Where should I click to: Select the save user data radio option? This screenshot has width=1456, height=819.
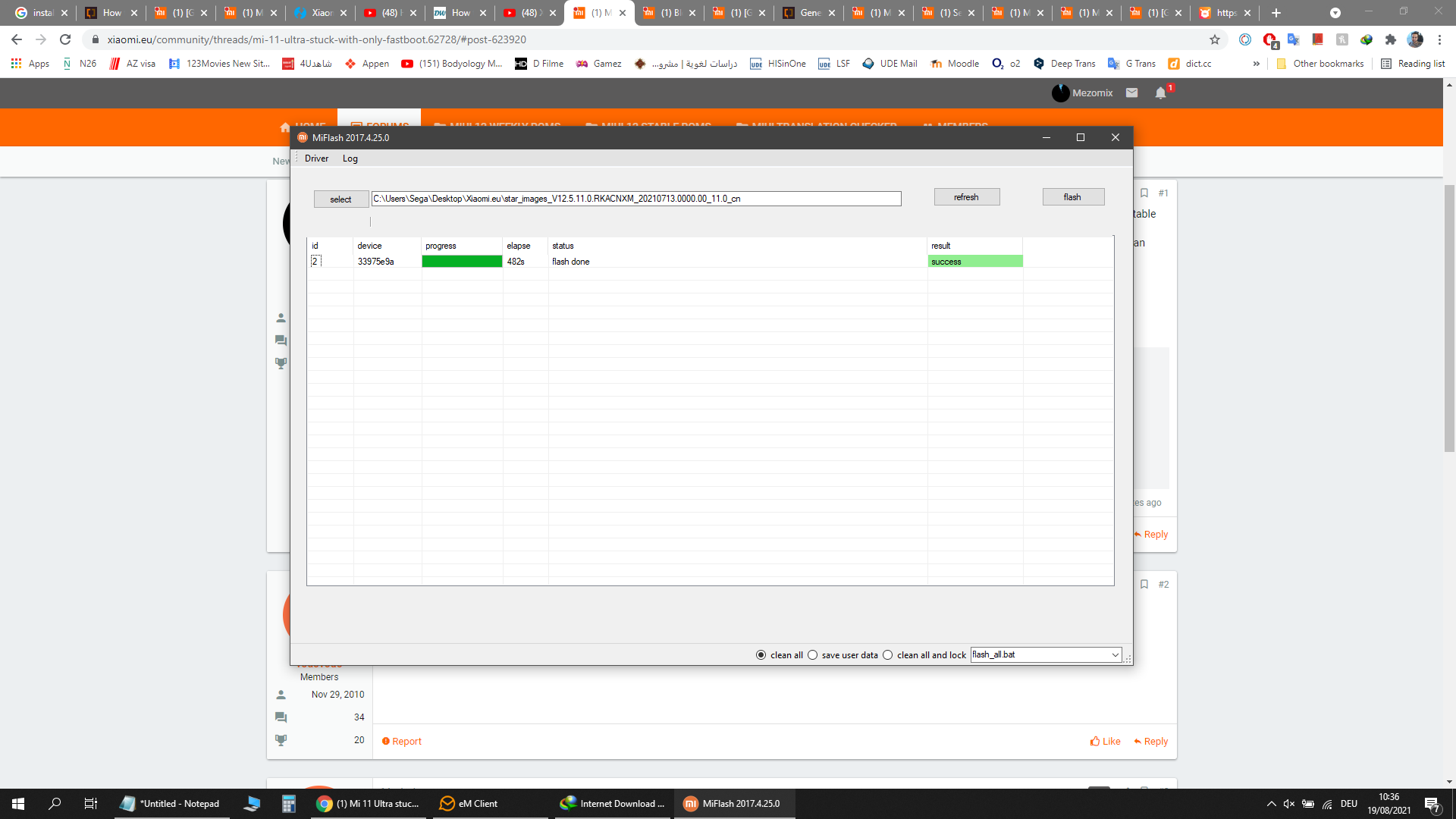[x=813, y=655]
